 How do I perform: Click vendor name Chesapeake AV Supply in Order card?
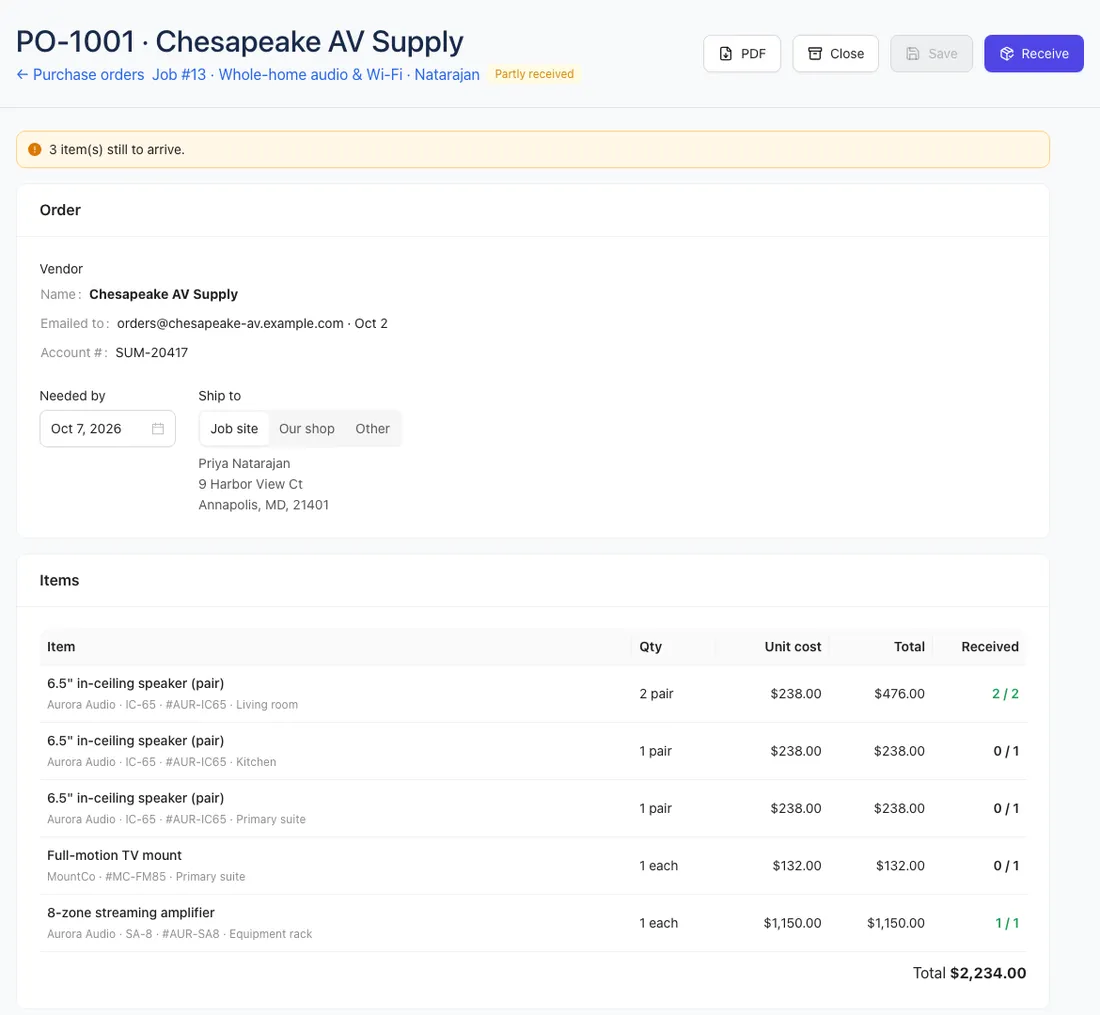pyautogui.click(x=163, y=295)
